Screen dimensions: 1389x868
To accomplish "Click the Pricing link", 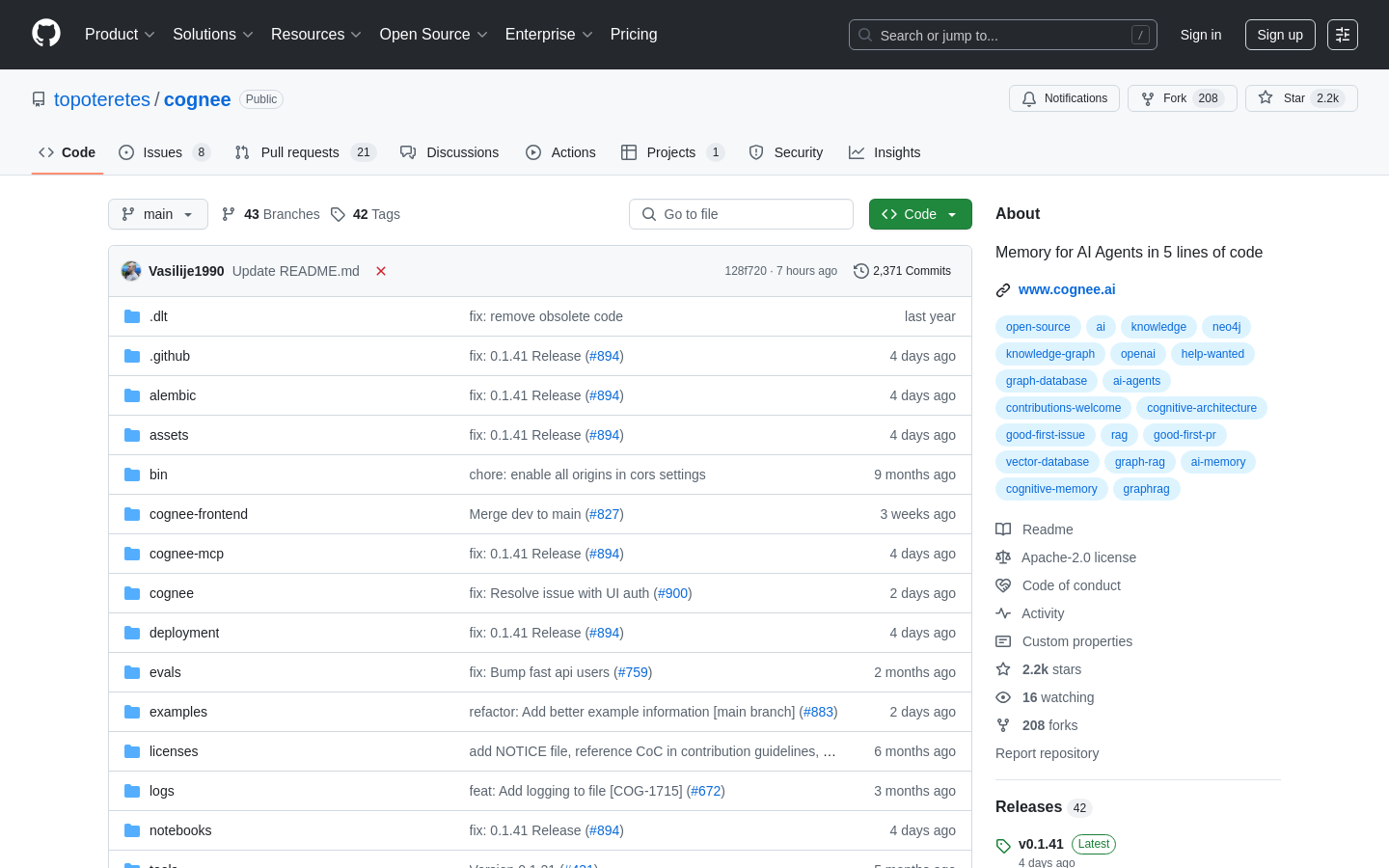I will pos(634,35).
